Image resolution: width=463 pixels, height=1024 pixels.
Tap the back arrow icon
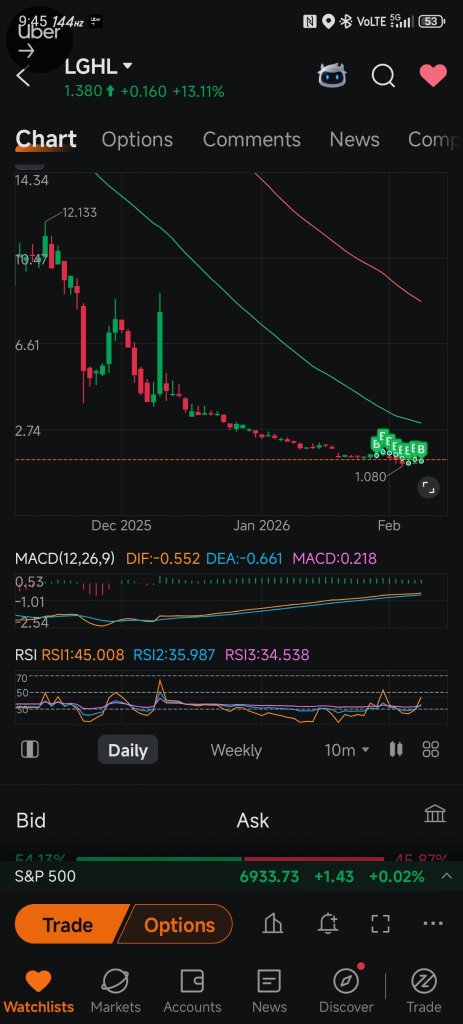23,76
